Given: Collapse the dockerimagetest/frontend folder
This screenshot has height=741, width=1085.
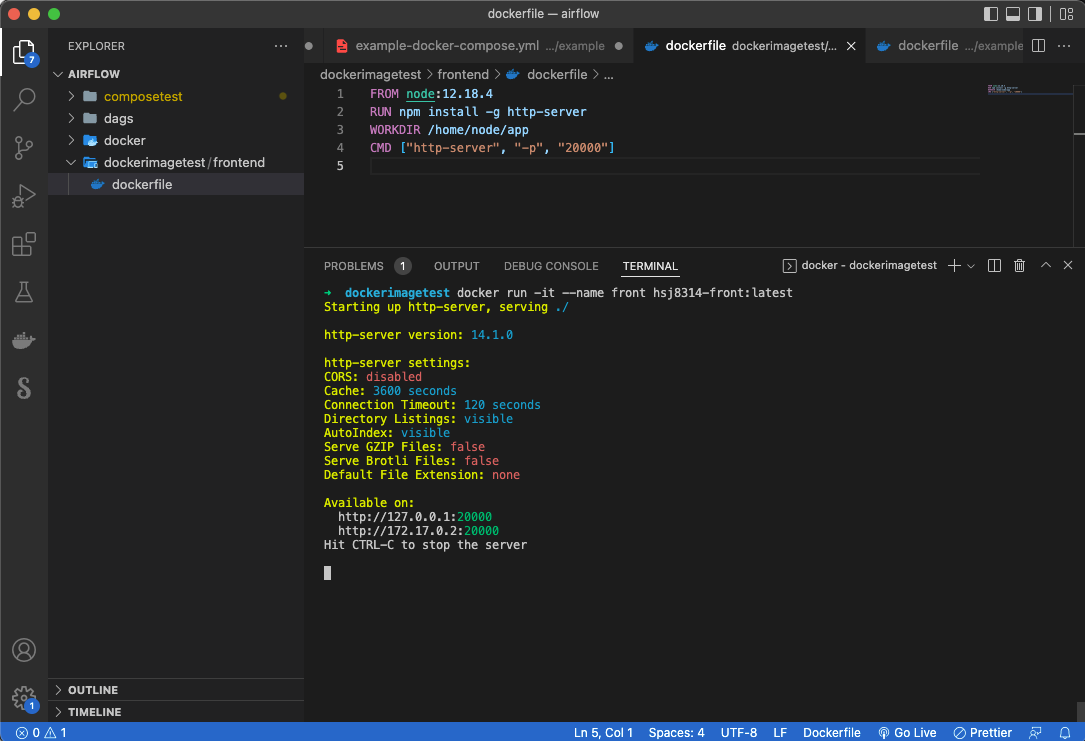Looking at the screenshot, I should 176,163.
